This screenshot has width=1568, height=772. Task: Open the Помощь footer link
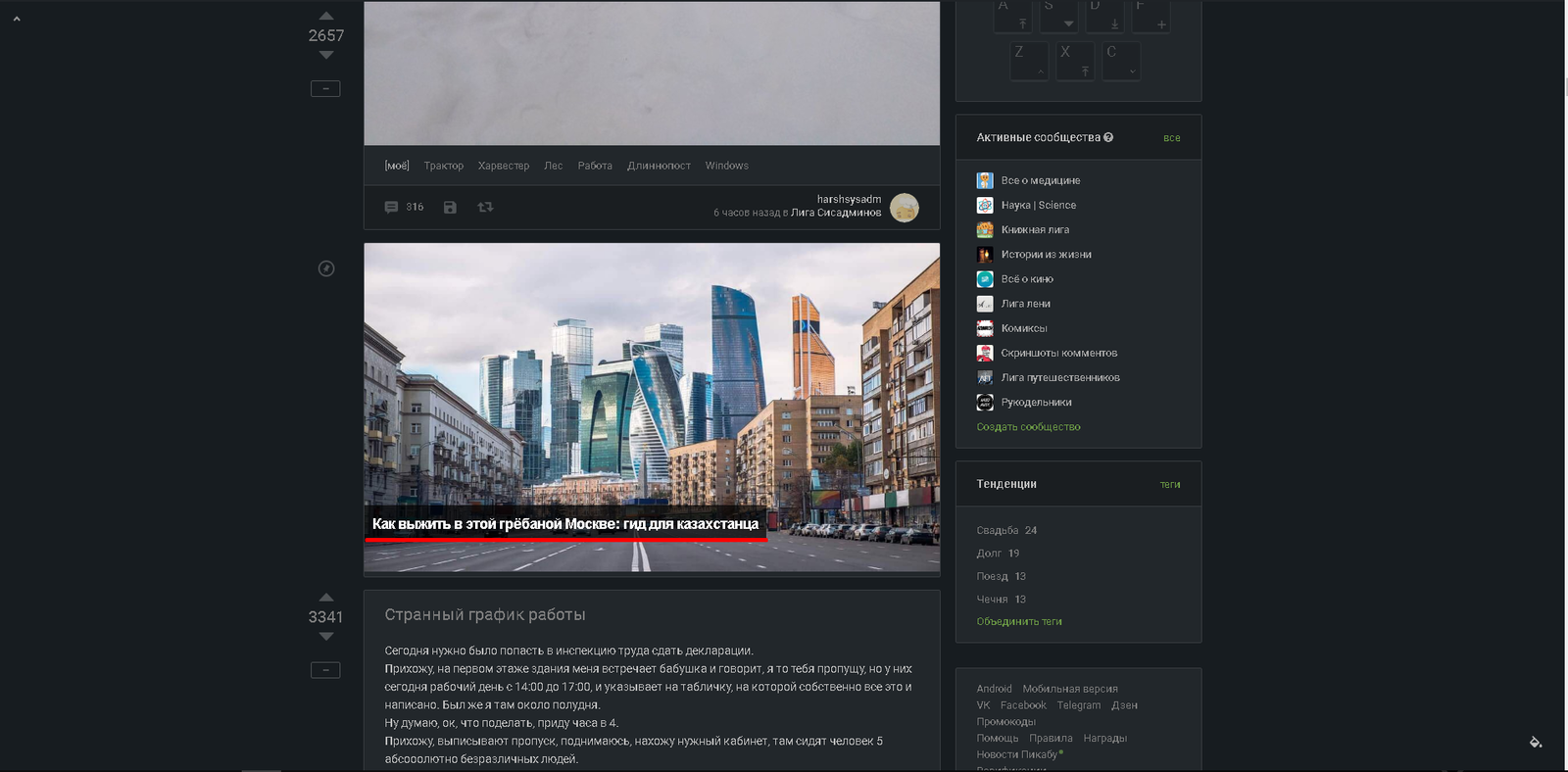coord(997,739)
